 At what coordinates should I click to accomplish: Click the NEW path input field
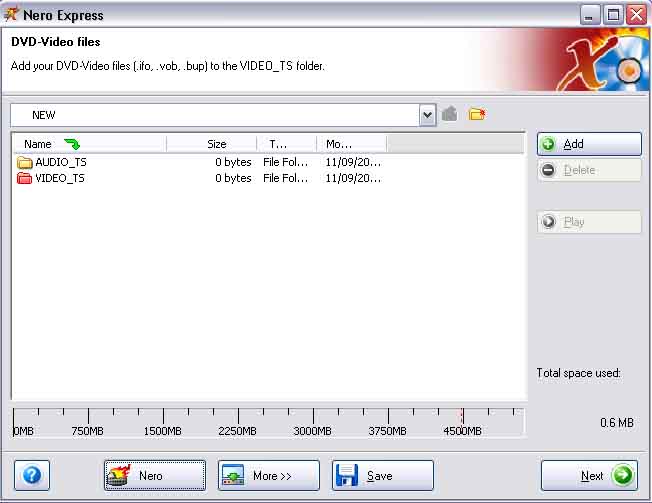point(215,115)
